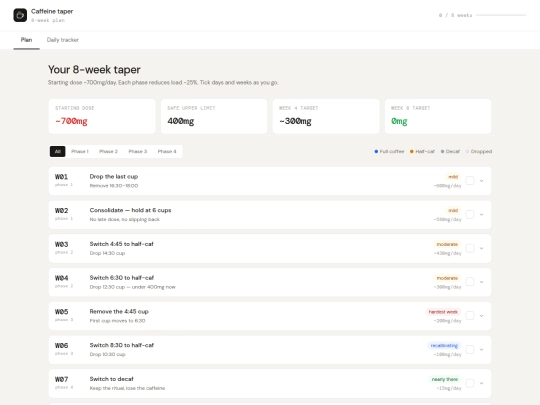Expand the W06 Switch 8:30 row chevron
The width and height of the screenshot is (540, 405).
(481, 350)
